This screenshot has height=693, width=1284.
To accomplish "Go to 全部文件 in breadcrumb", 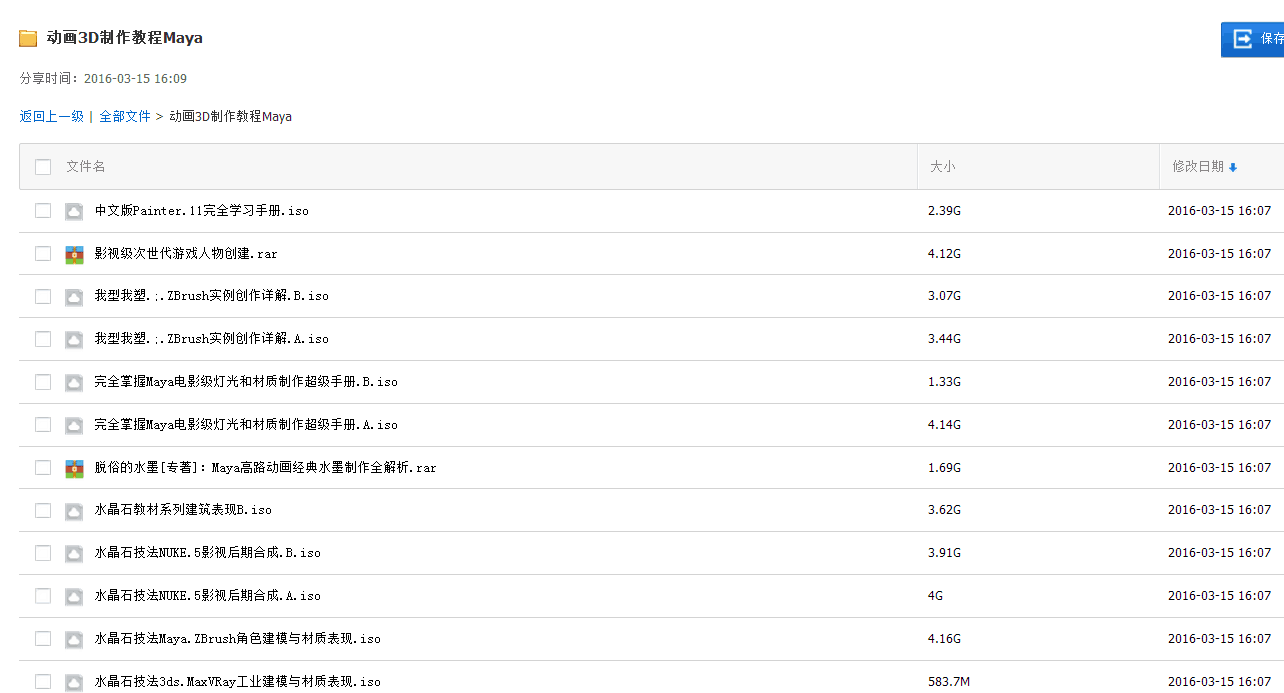I will (125, 117).
